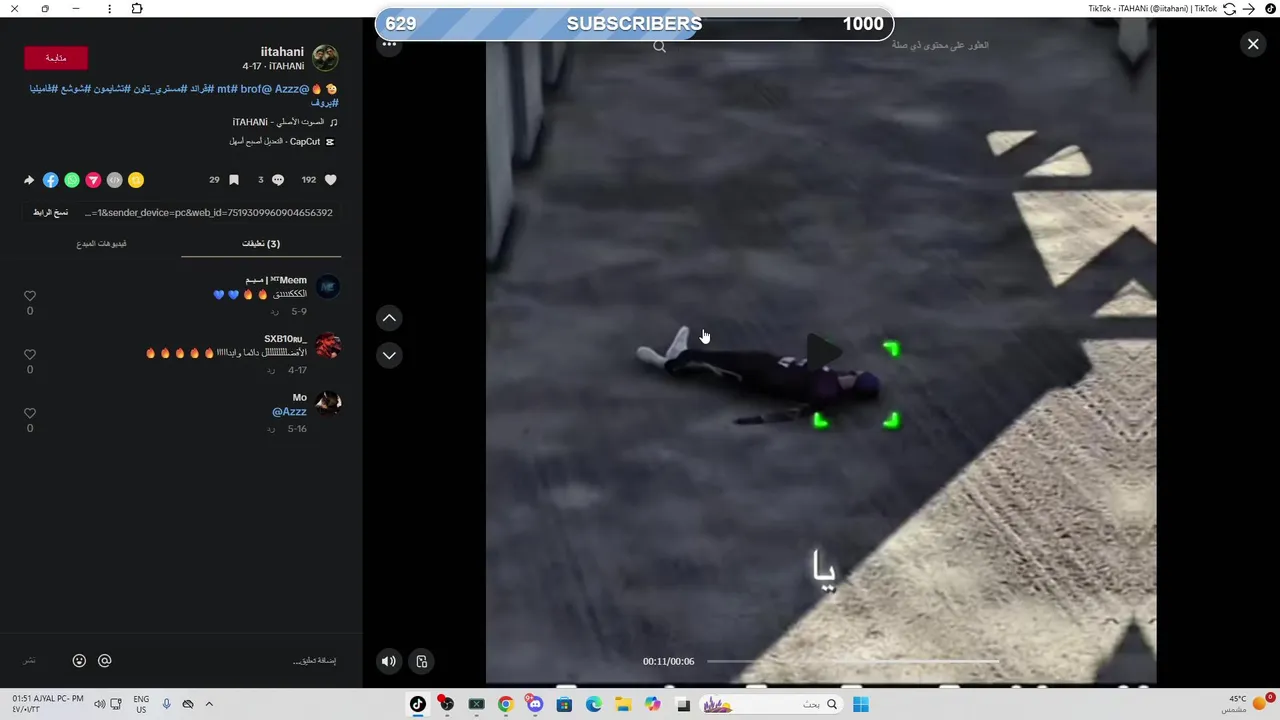Open the Meem commenter avatar
The image size is (1280, 720).
328,287
